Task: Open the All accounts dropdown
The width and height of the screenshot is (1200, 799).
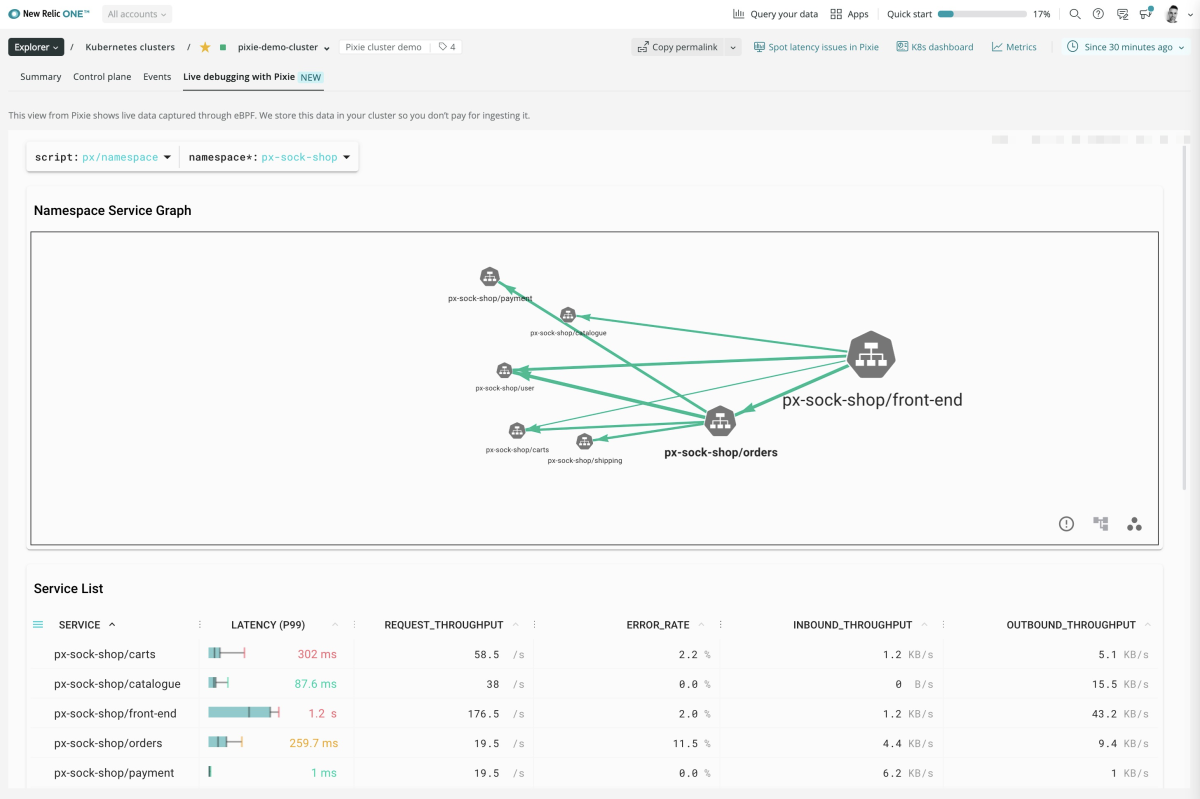Action: (x=137, y=14)
